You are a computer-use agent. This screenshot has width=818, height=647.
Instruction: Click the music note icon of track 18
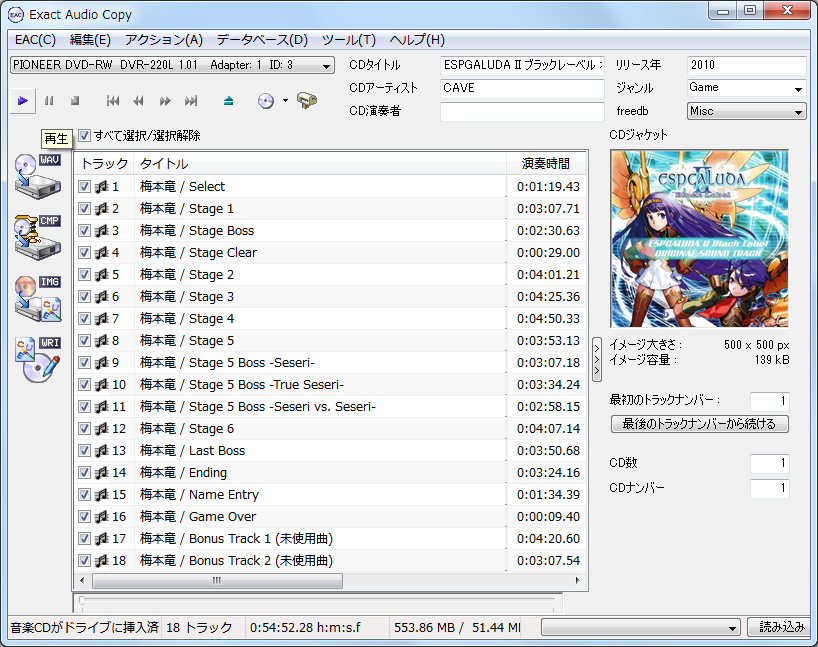pyautogui.click(x=102, y=560)
